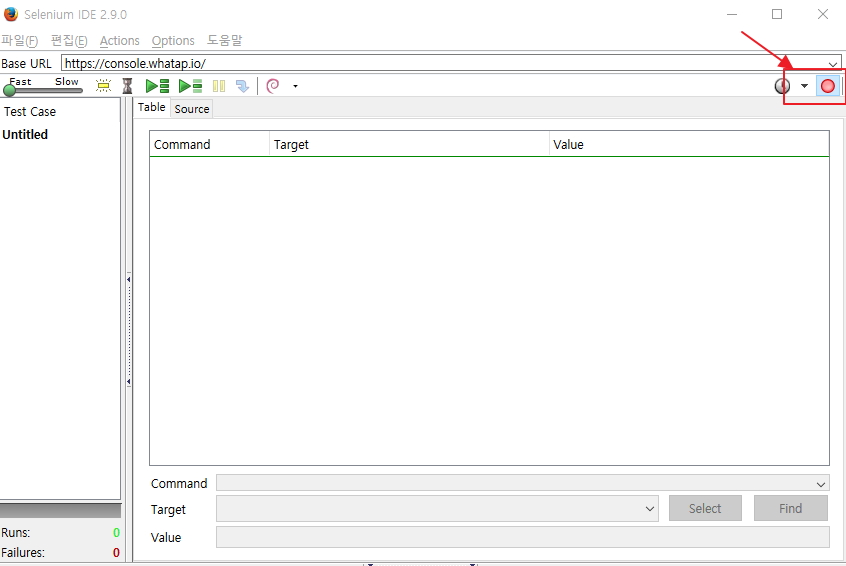Maximize the Selenium IDE window
846x566 pixels.
pos(777,14)
